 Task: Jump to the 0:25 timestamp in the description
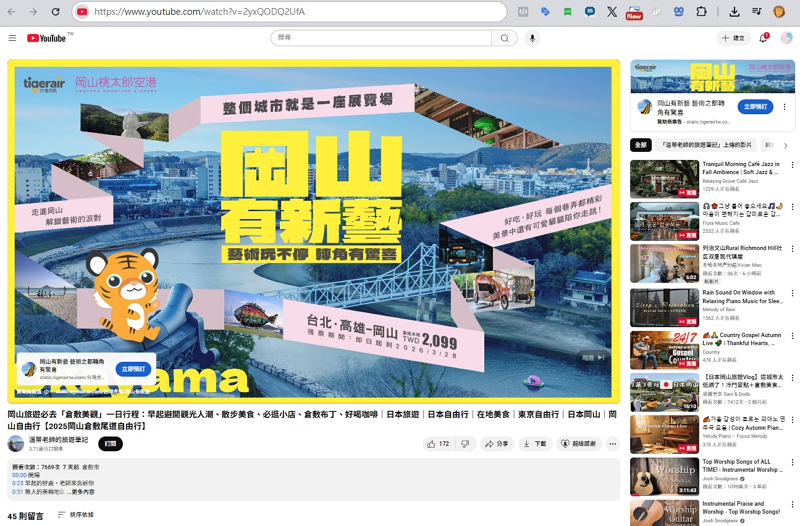[x=17, y=483]
